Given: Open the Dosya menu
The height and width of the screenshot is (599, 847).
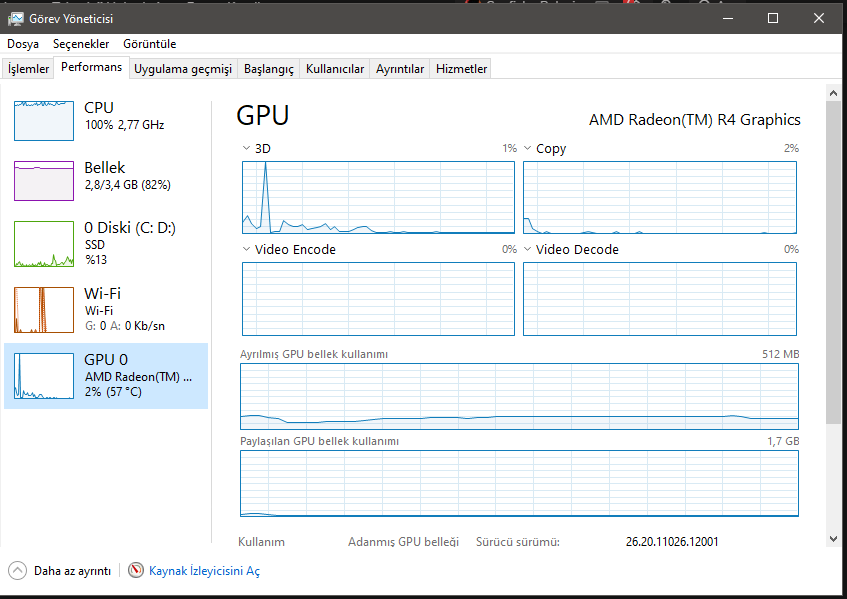Looking at the screenshot, I should [x=23, y=44].
